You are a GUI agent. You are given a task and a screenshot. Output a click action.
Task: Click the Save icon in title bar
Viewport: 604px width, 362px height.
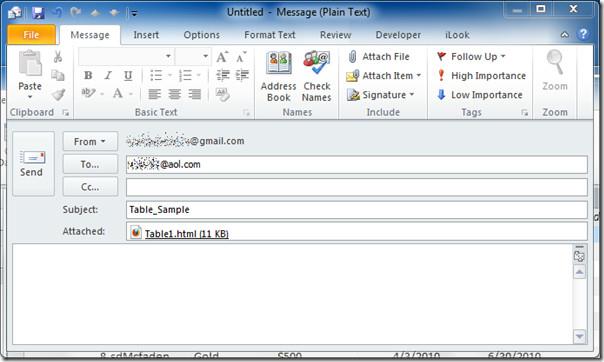(x=38, y=13)
